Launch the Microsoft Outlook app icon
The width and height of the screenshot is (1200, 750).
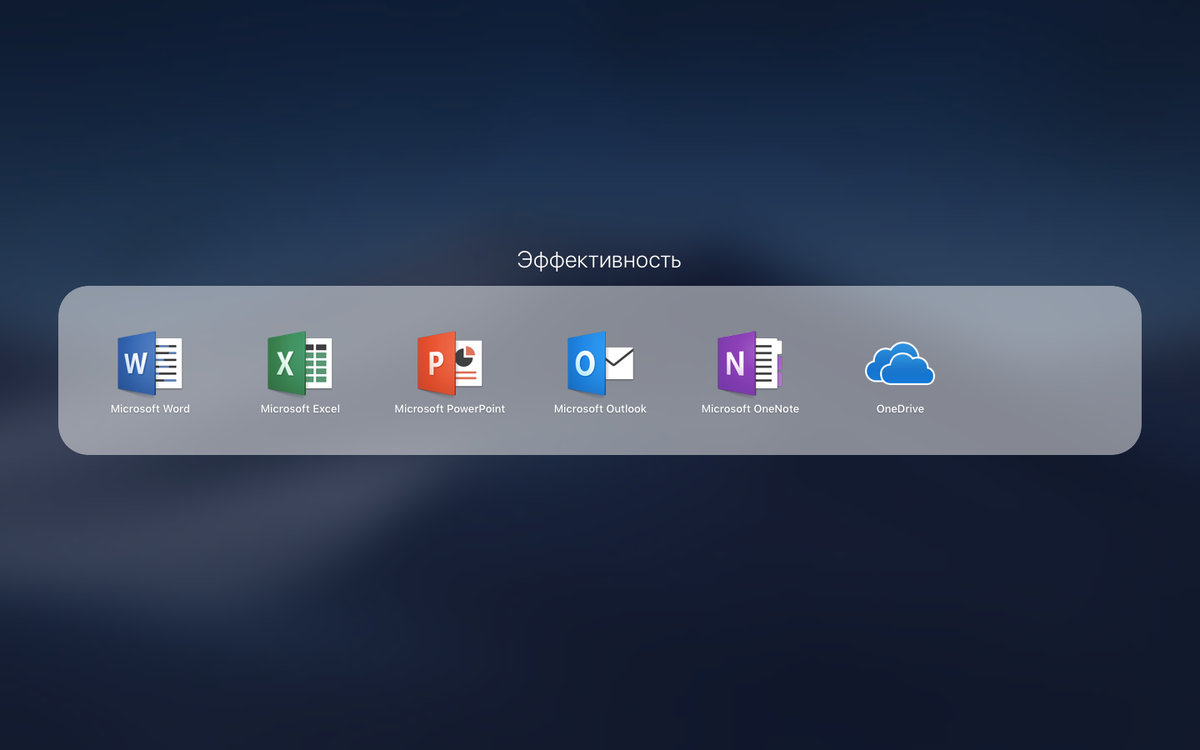600,363
